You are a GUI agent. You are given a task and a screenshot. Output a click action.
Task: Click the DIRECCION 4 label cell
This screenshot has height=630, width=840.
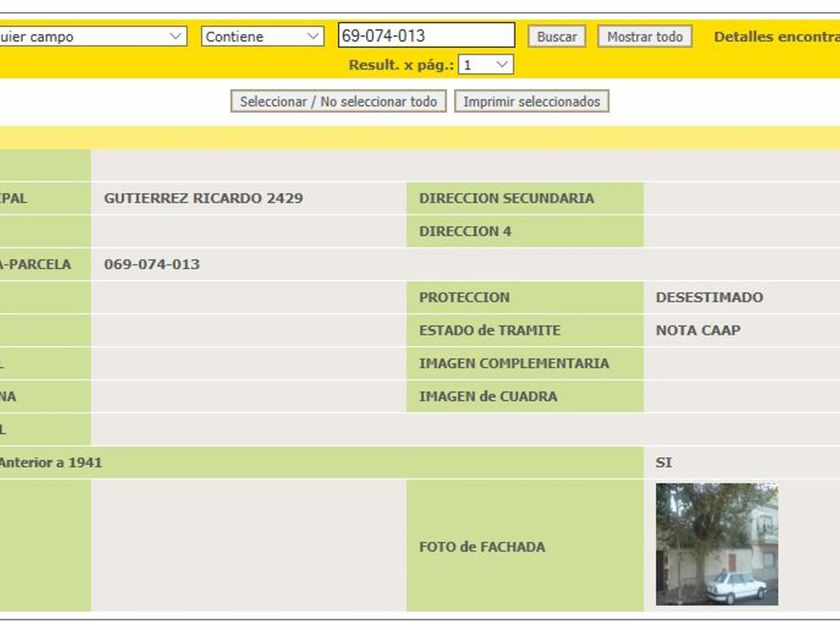tap(525, 231)
